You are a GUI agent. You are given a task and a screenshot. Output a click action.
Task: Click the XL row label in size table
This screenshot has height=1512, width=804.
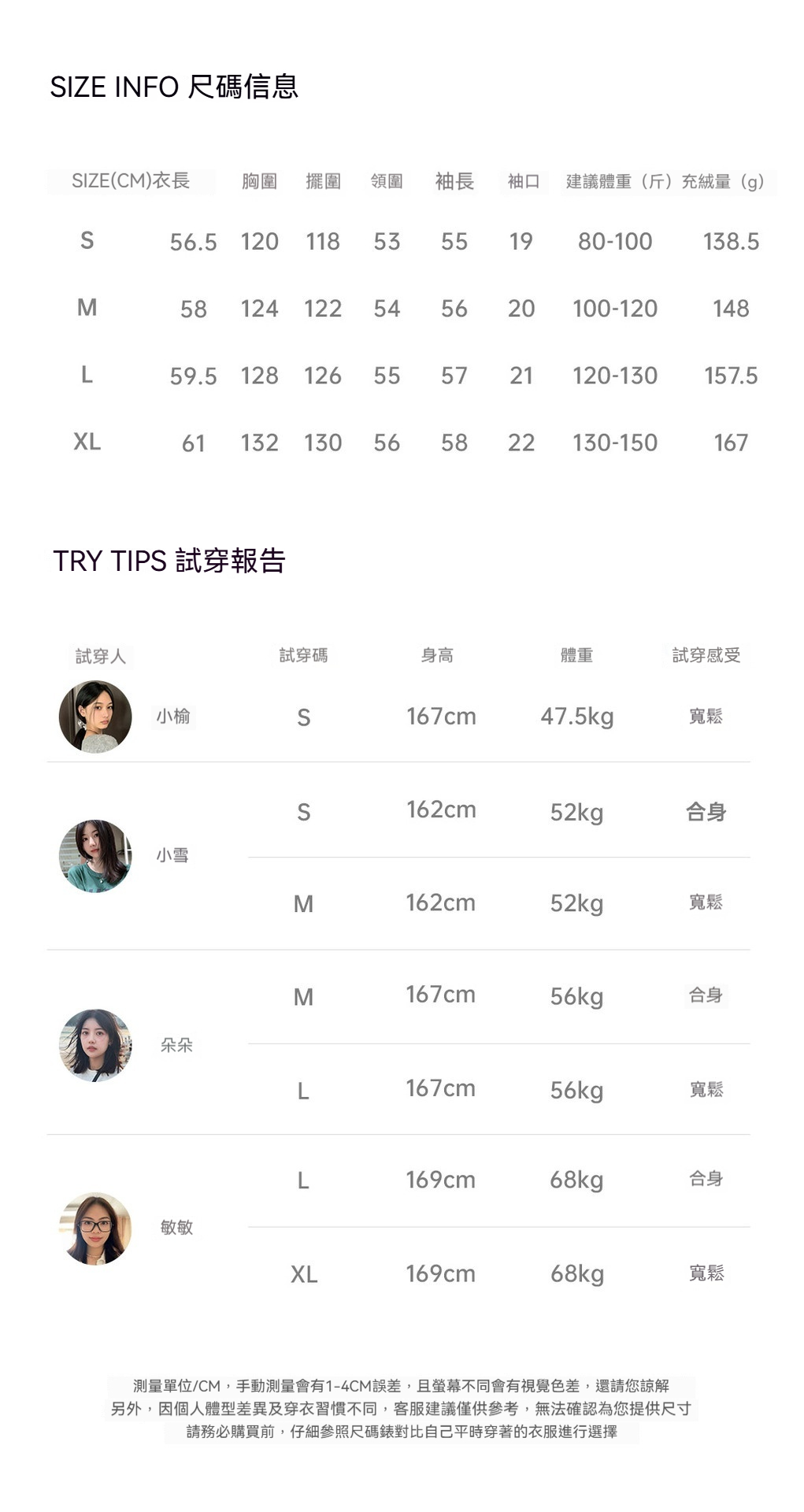click(x=87, y=442)
